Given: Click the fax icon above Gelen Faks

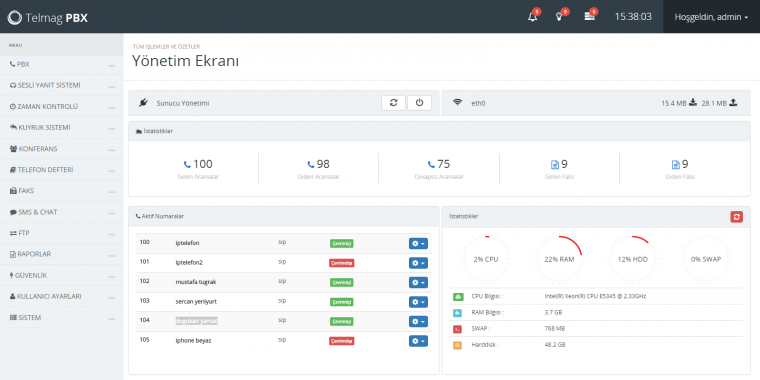Looking at the screenshot, I should (x=554, y=165).
